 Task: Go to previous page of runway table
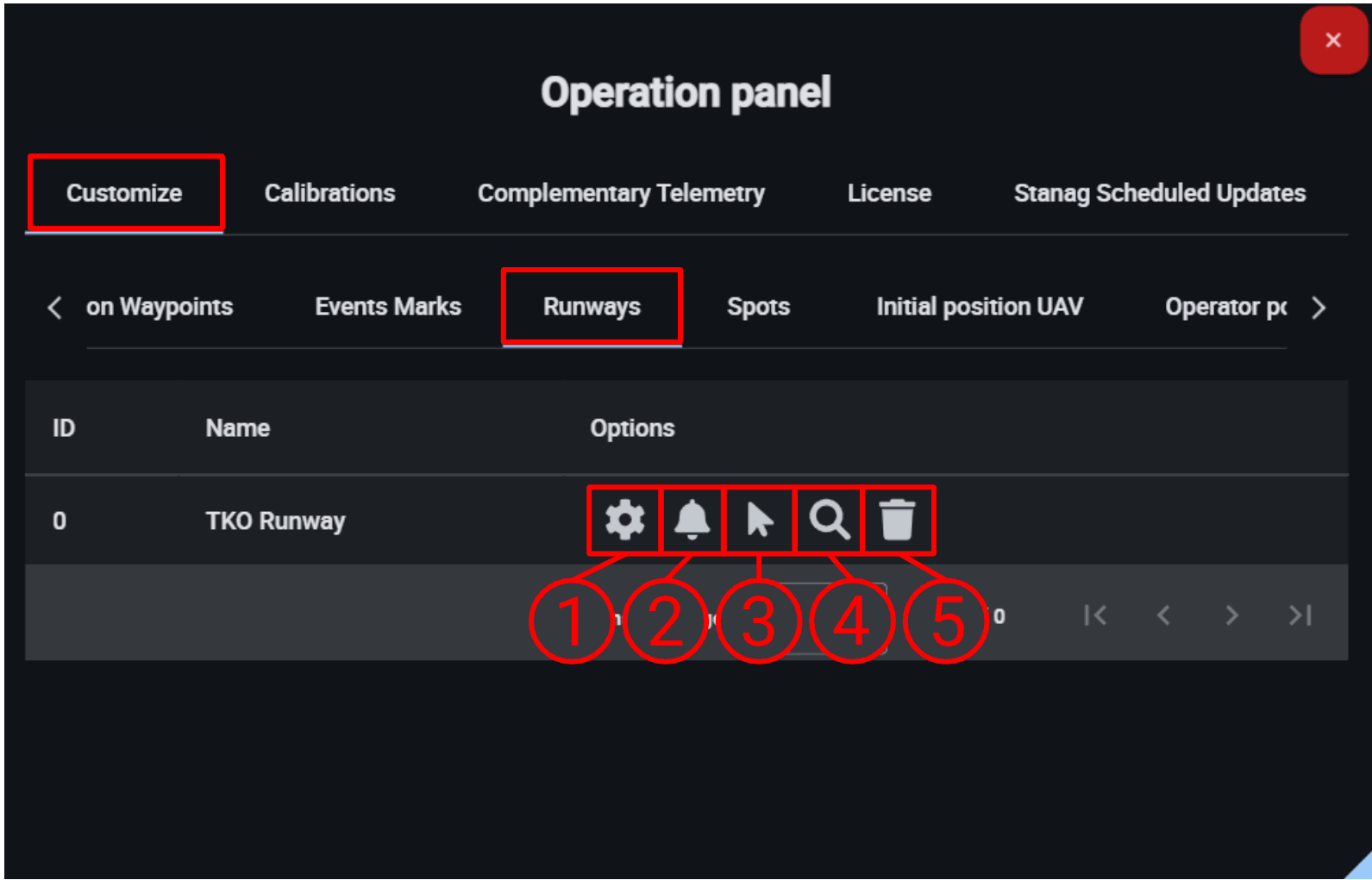[x=1163, y=615]
